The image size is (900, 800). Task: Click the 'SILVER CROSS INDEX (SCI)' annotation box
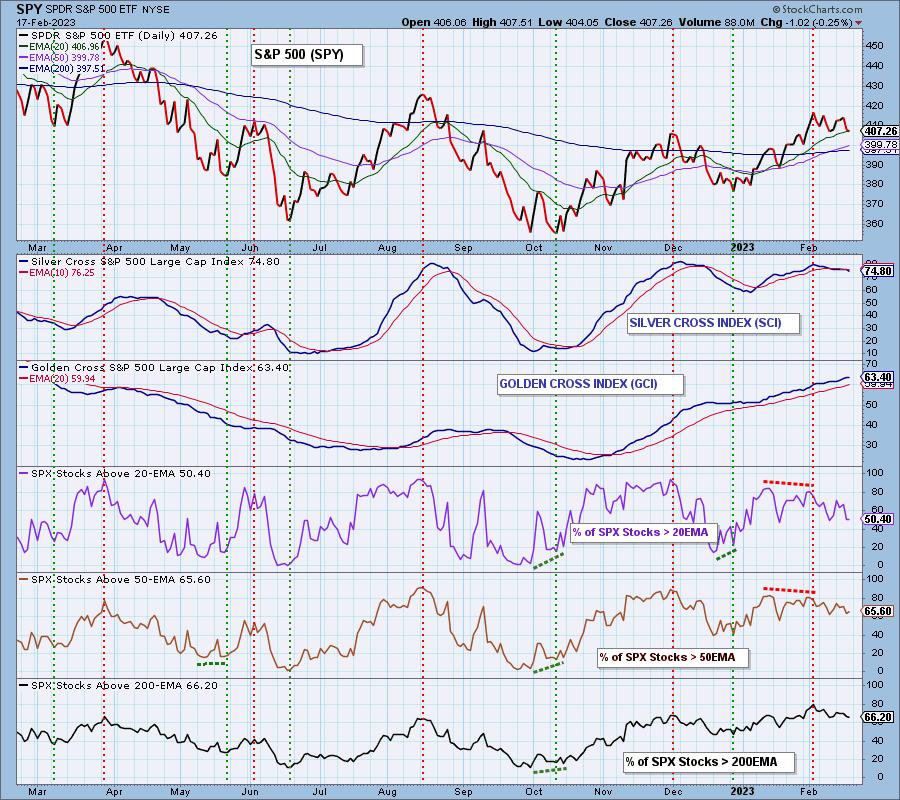click(x=712, y=323)
